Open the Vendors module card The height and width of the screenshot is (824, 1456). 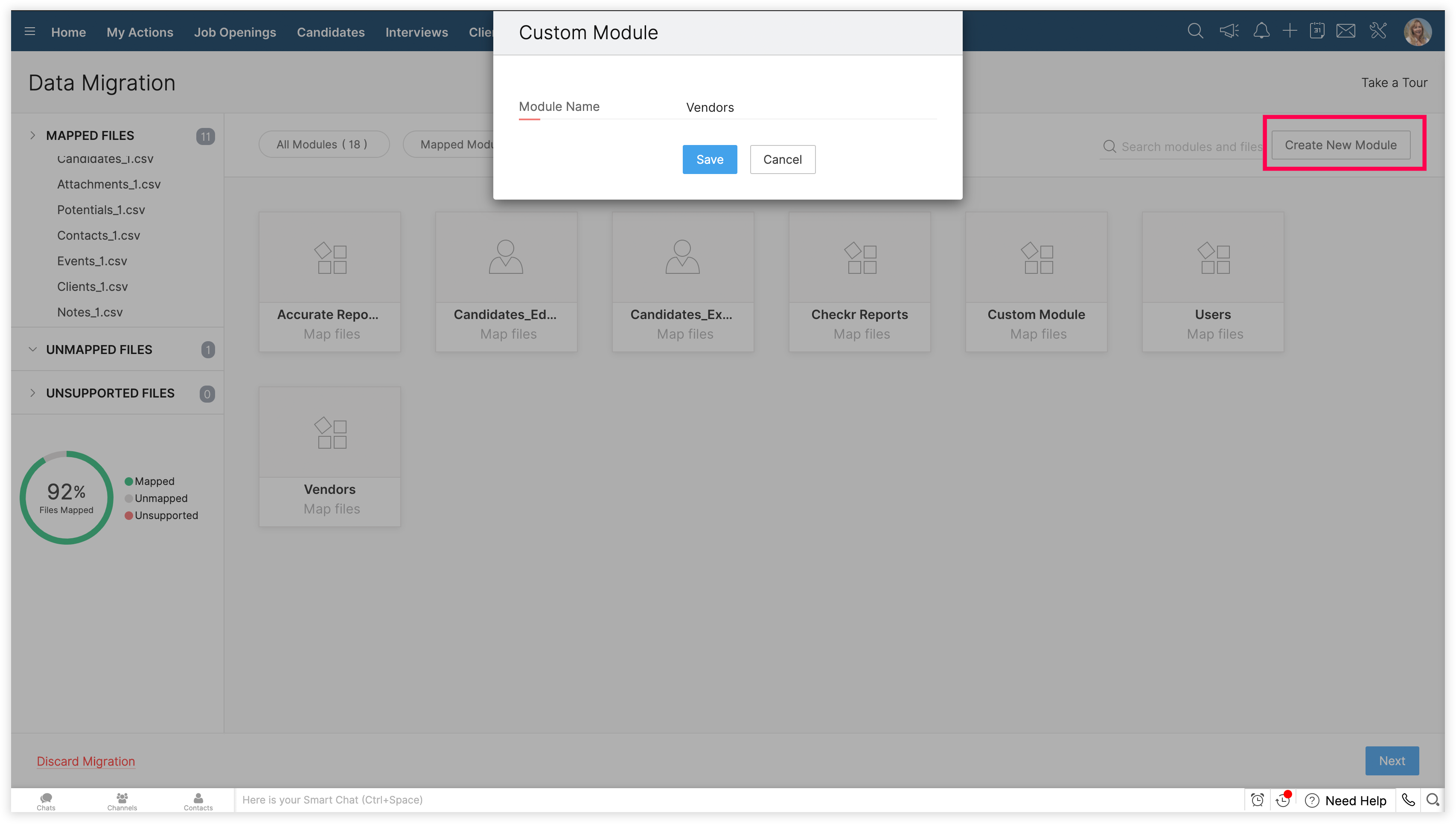(329, 456)
